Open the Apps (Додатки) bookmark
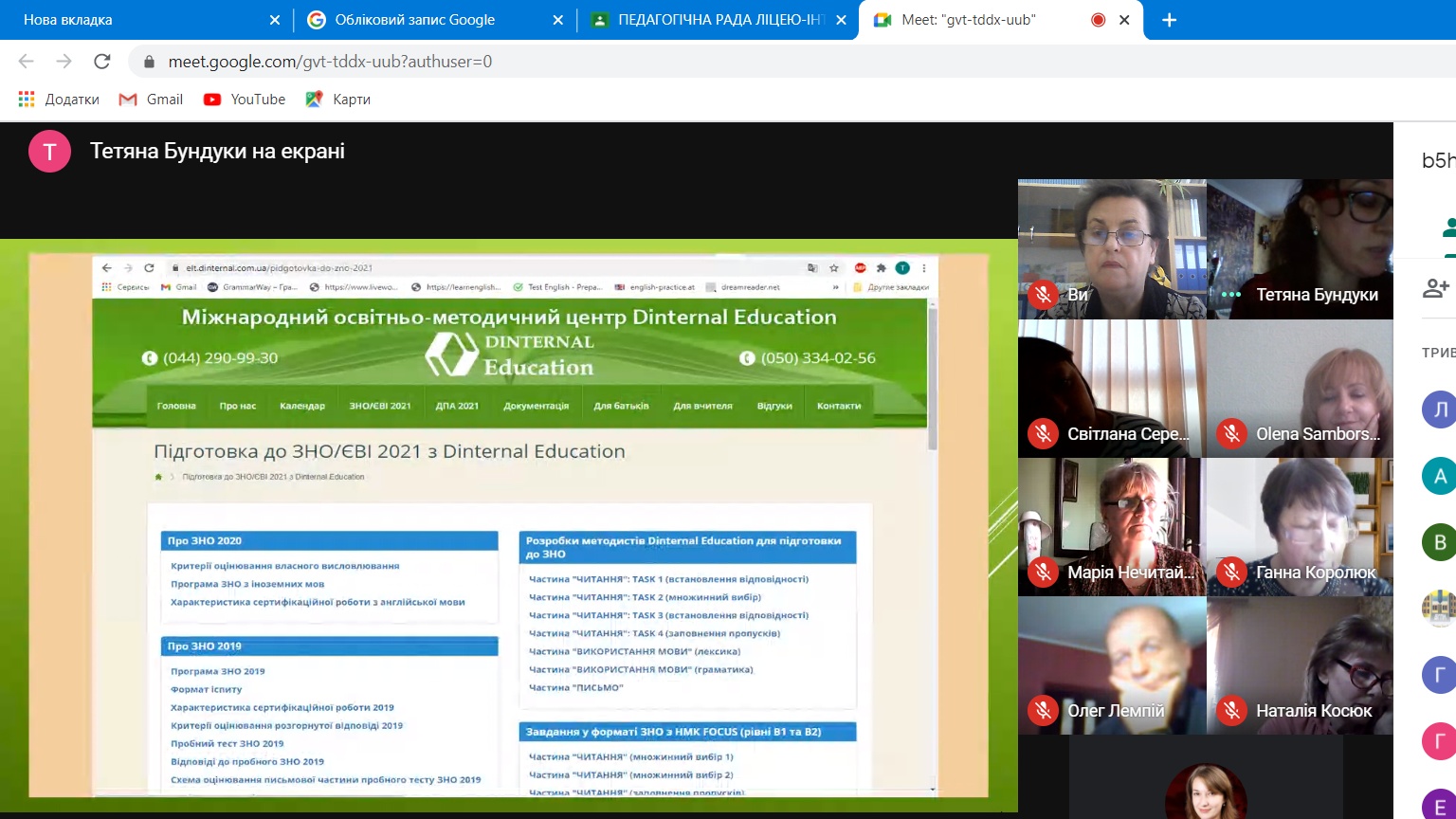The height and width of the screenshot is (819, 1456). (x=59, y=100)
